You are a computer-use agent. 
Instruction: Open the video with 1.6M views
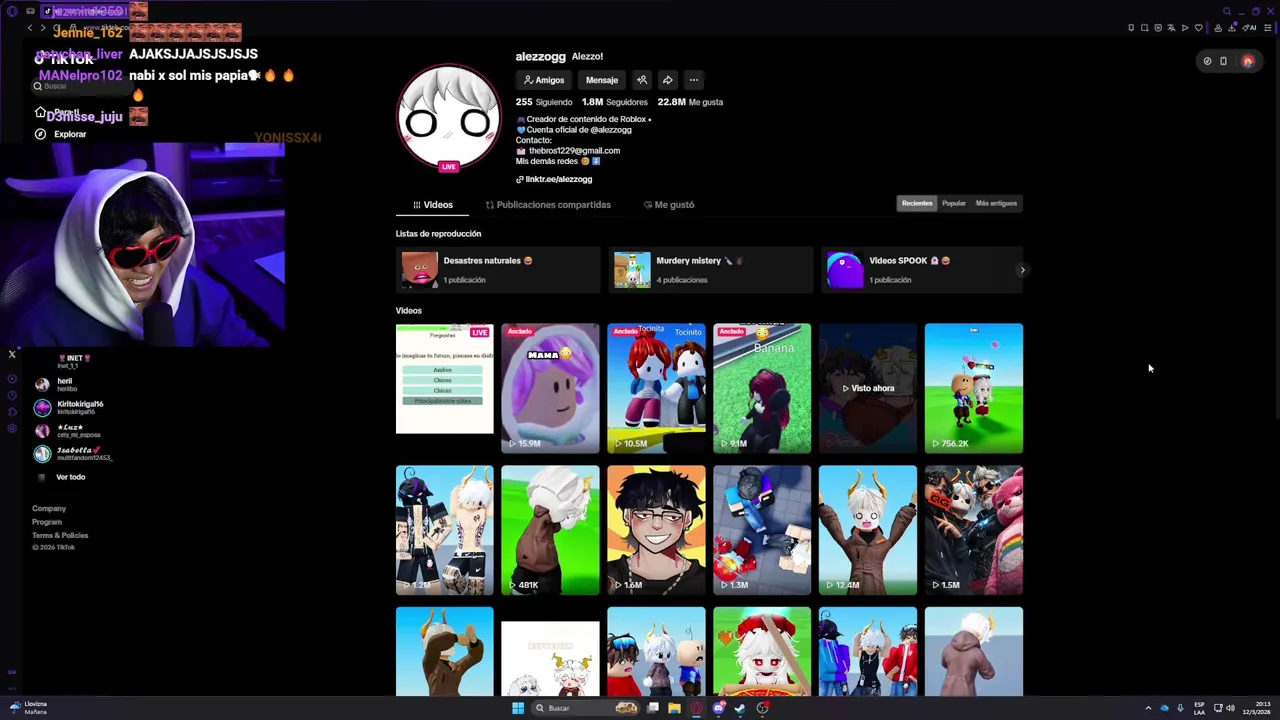[656, 530]
